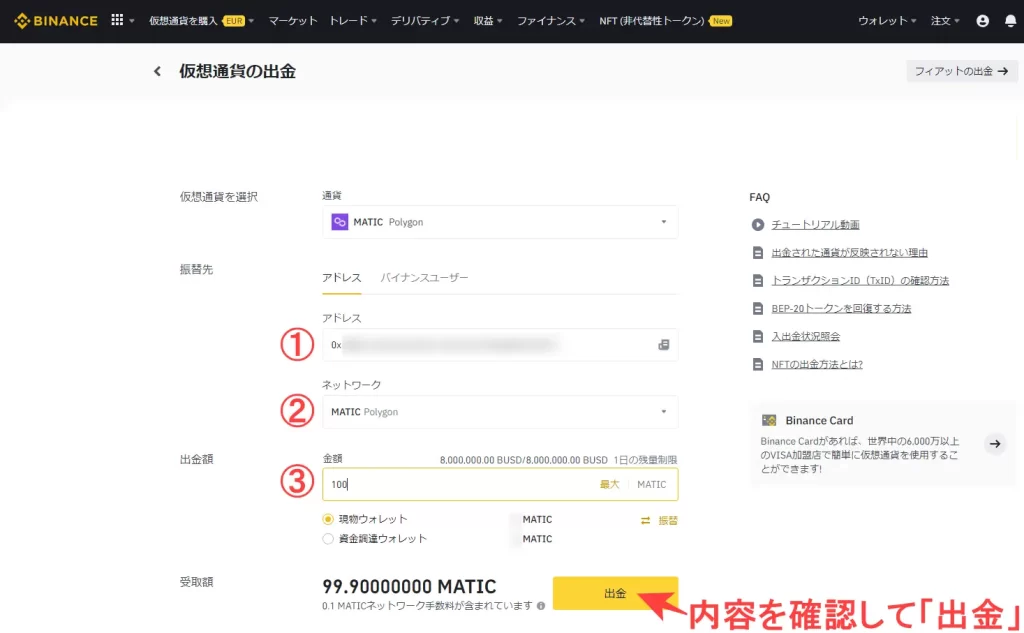Open the user account profile icon
1024x633 pixels.
click(982, 21)
